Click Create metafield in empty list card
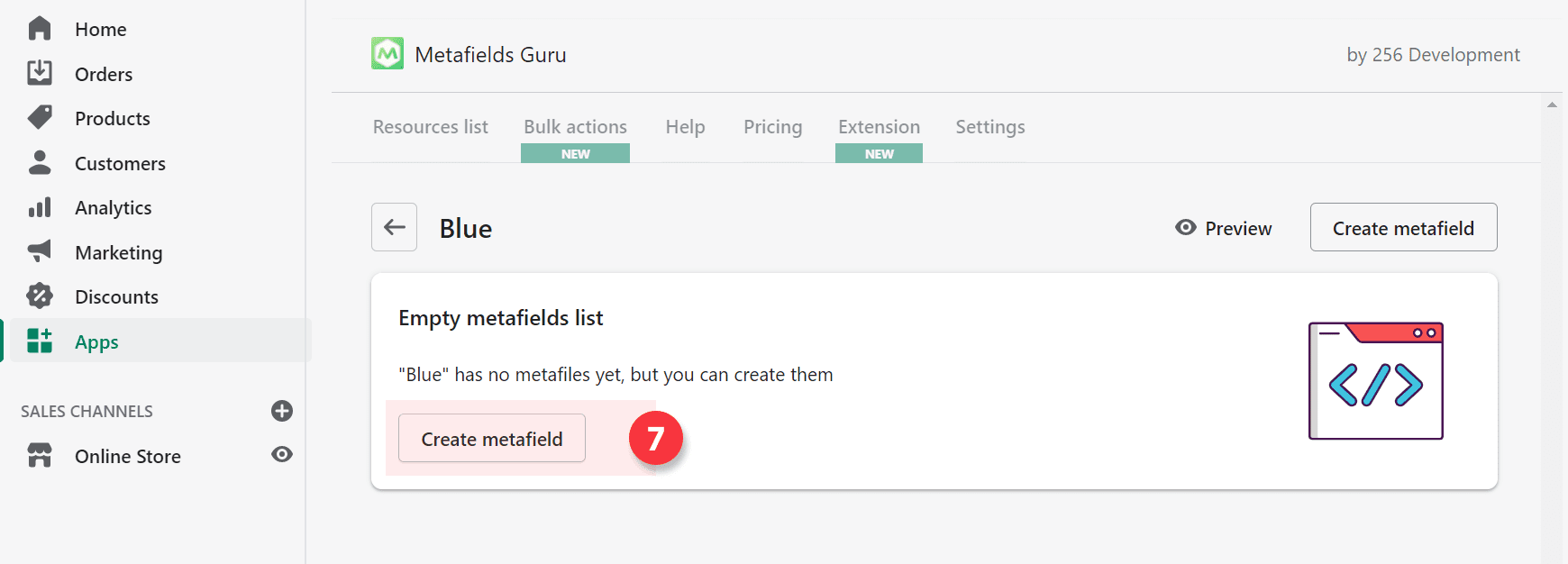Image resolution: width=1568 pixels, height=564 pixels. click(x=492, y=439)
